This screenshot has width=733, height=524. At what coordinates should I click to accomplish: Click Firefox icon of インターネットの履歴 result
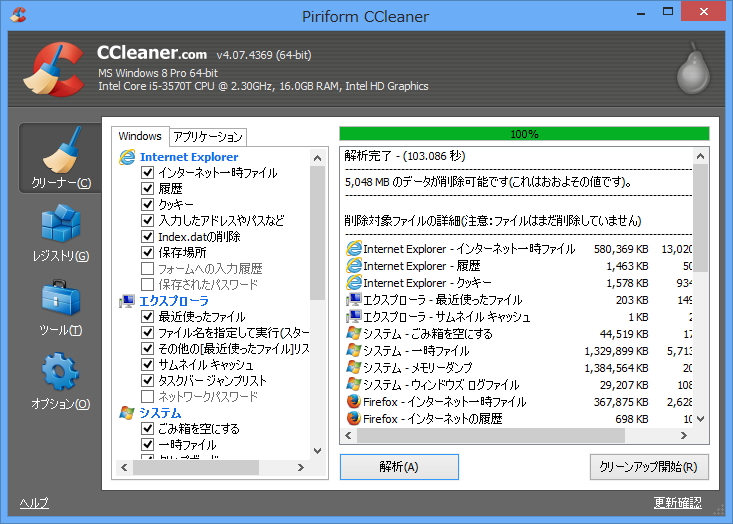(354, 418)
